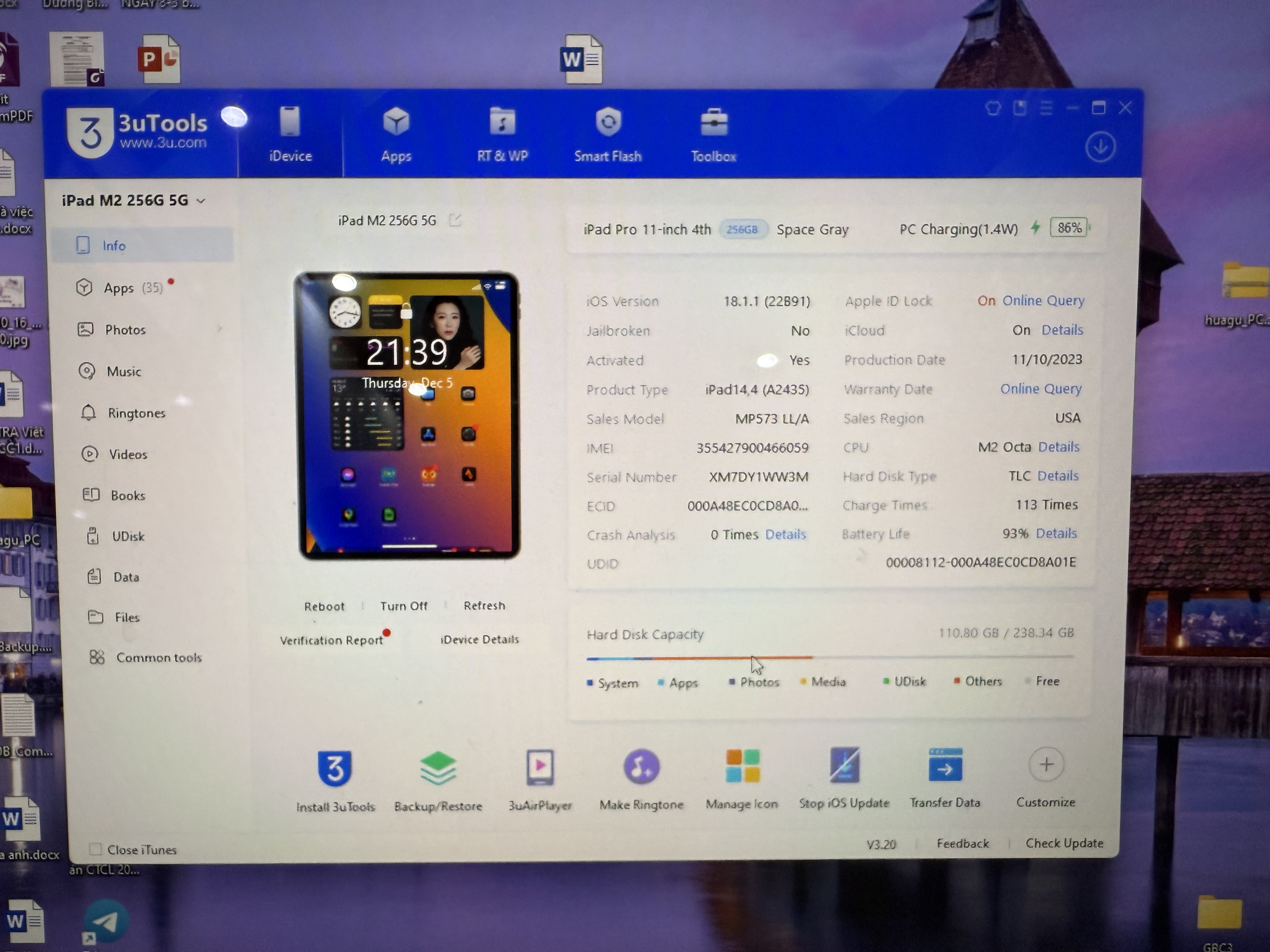Open Hard Disk Type Details link
The image size is (1270, 952).
tap(1058, 476)
